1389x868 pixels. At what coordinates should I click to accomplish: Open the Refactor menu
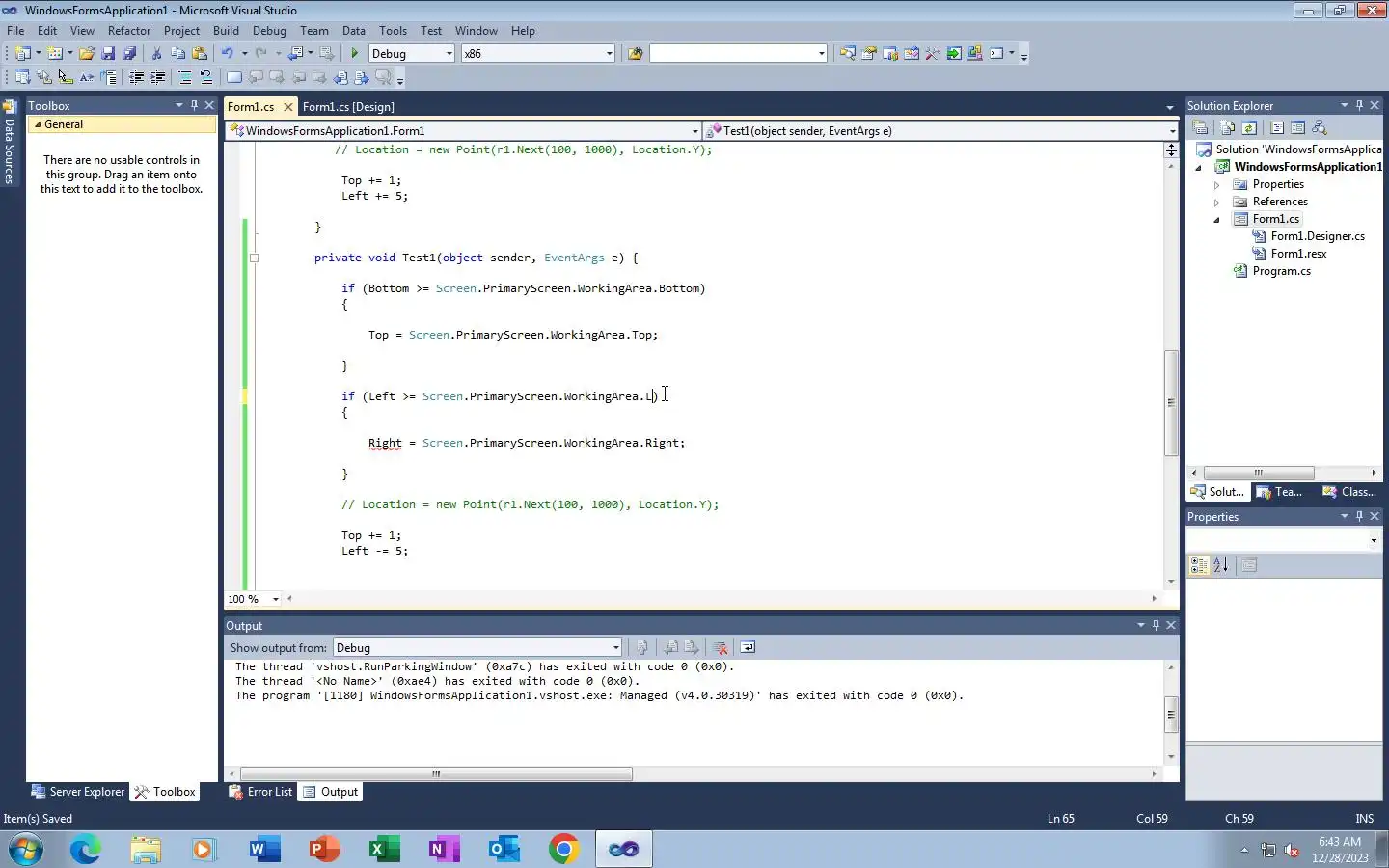click(129, 30)
